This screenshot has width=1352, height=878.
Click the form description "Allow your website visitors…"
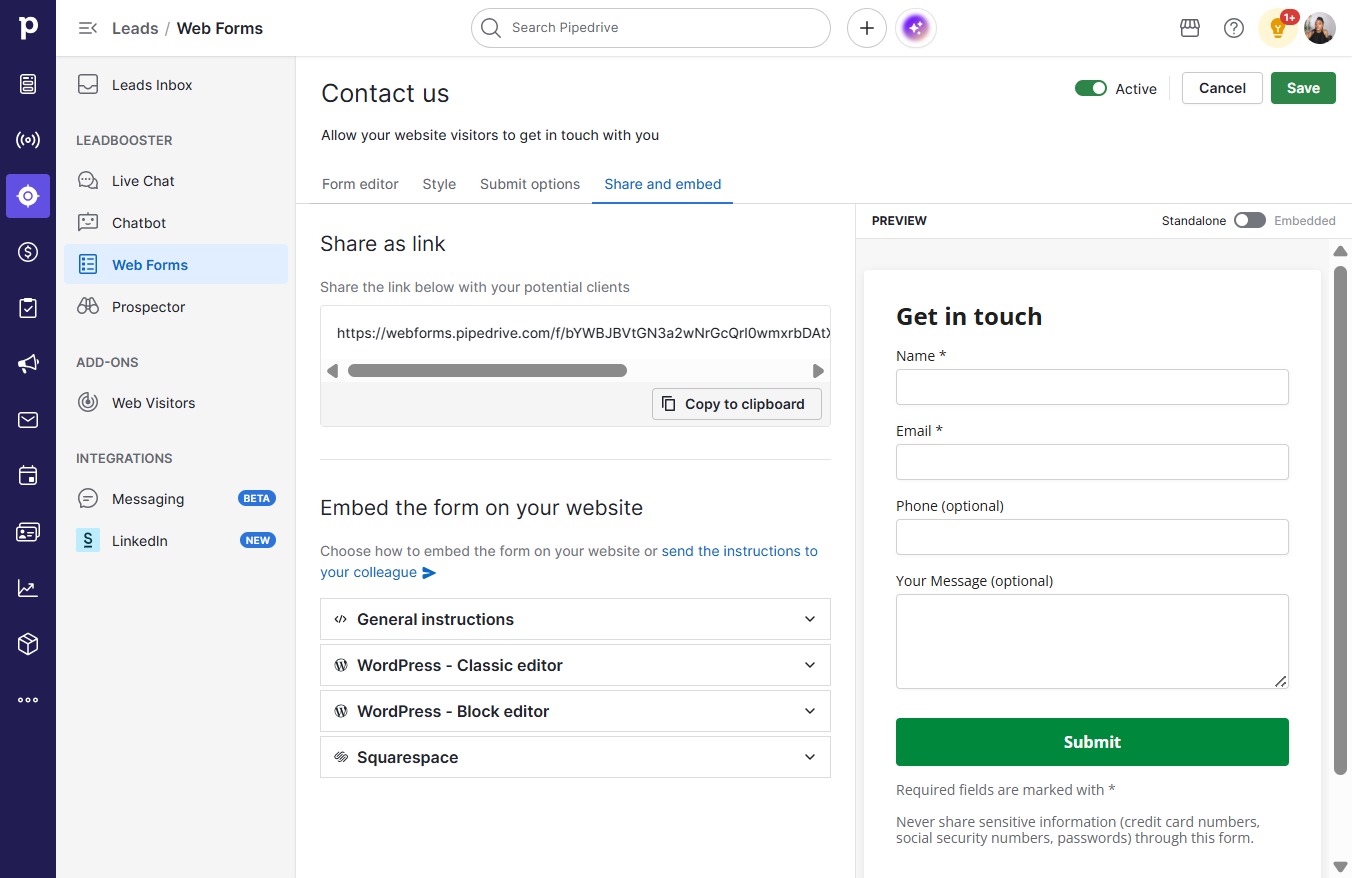(x=490, y=135)
